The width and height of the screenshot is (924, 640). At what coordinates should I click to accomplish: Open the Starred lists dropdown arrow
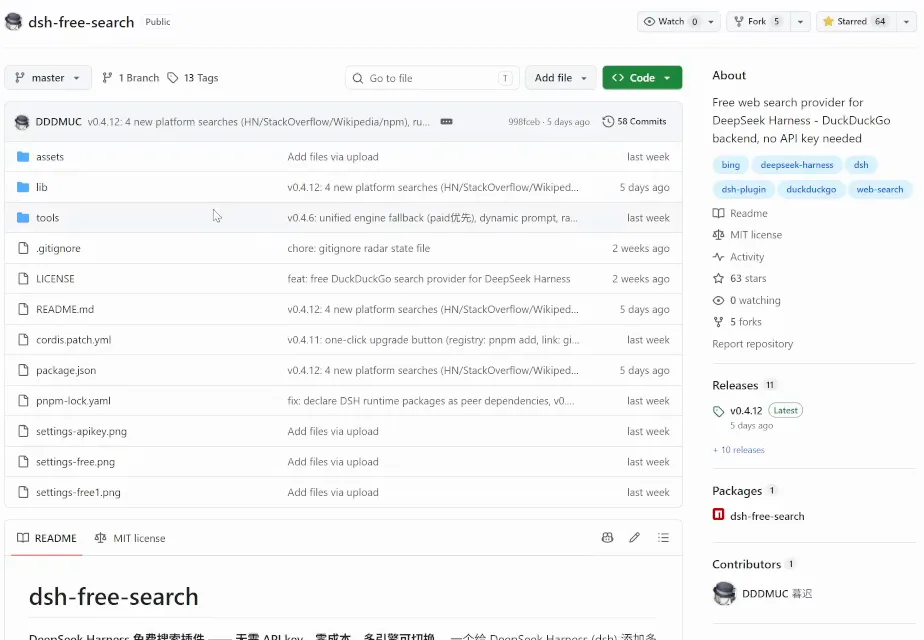point(906,22)
